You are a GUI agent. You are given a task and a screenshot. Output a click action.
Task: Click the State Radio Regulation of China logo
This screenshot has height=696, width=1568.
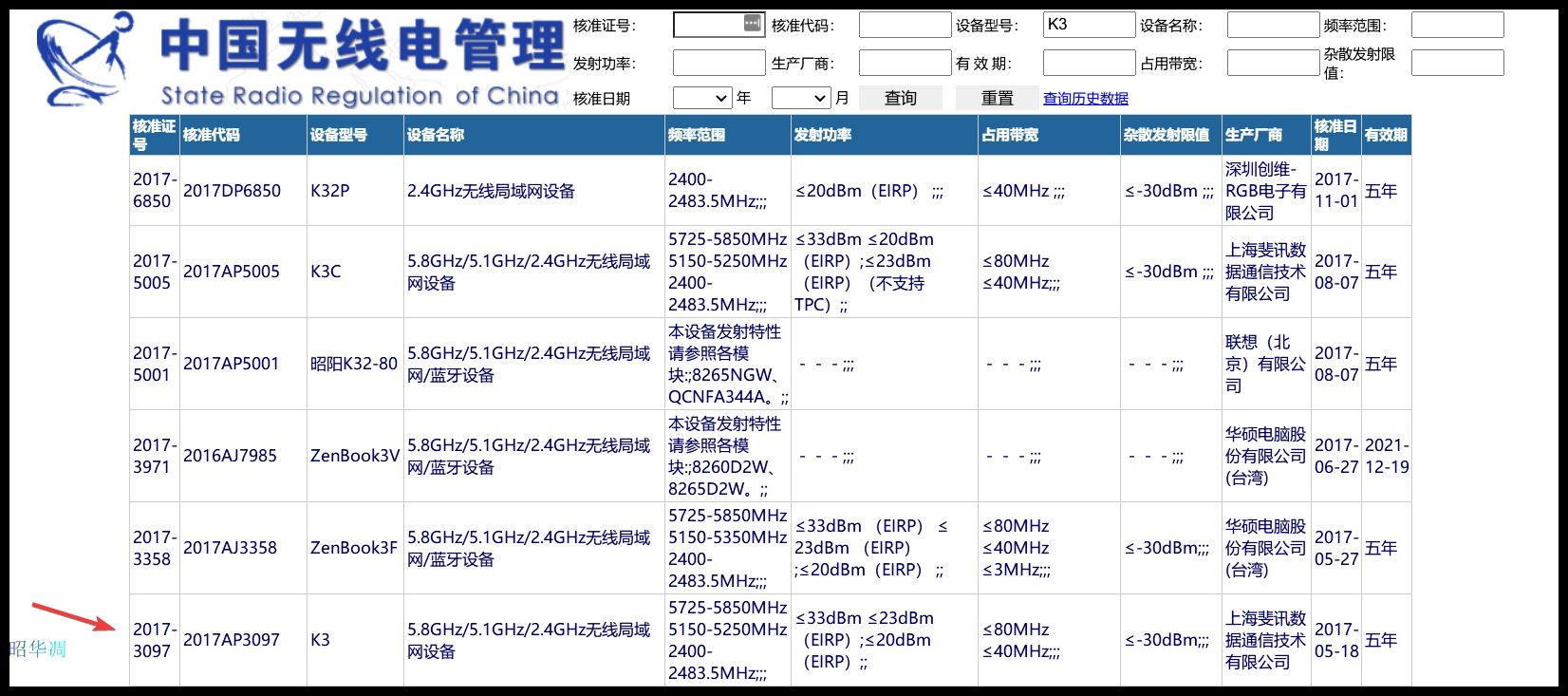[x=302, y=59]
